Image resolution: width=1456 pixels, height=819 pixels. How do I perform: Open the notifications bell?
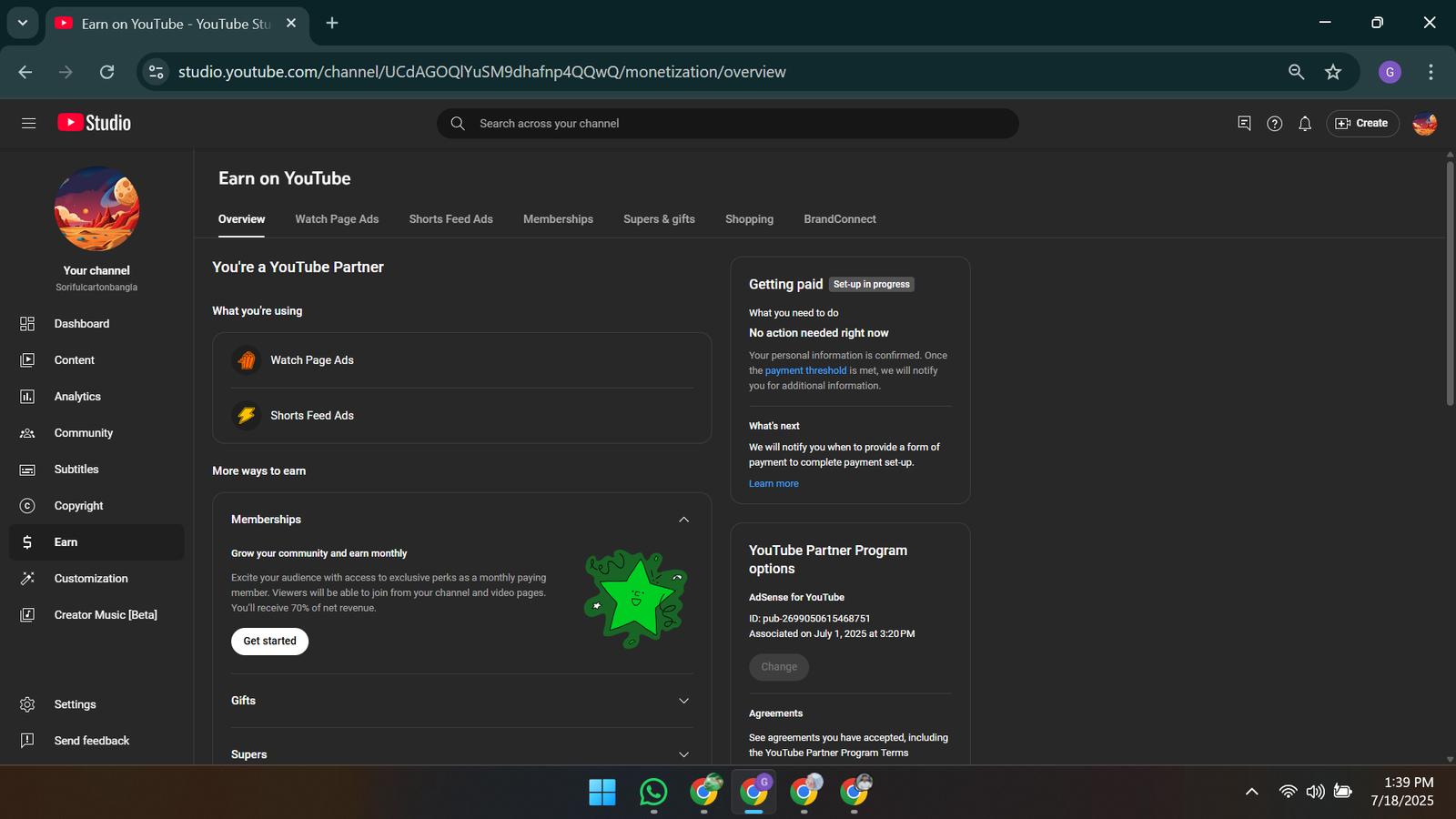pos(1305,123)
